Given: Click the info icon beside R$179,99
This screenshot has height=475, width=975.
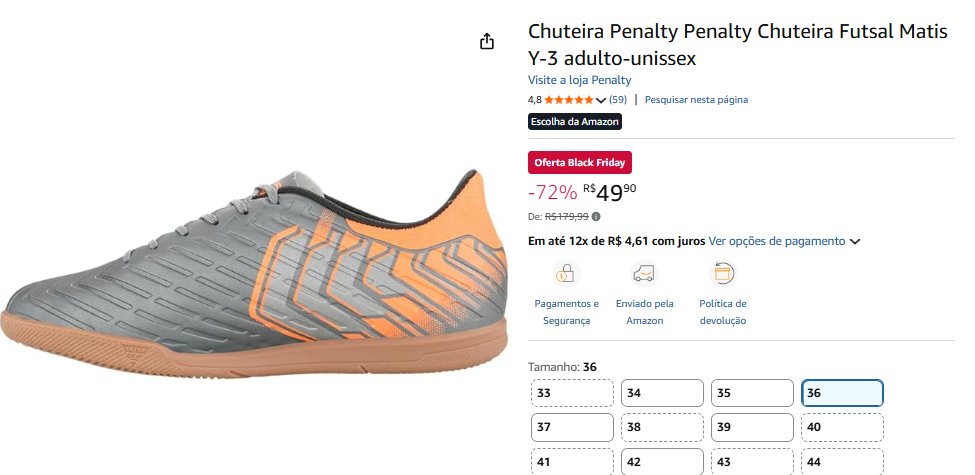Looking at the screenshot, I should point(596,216).
